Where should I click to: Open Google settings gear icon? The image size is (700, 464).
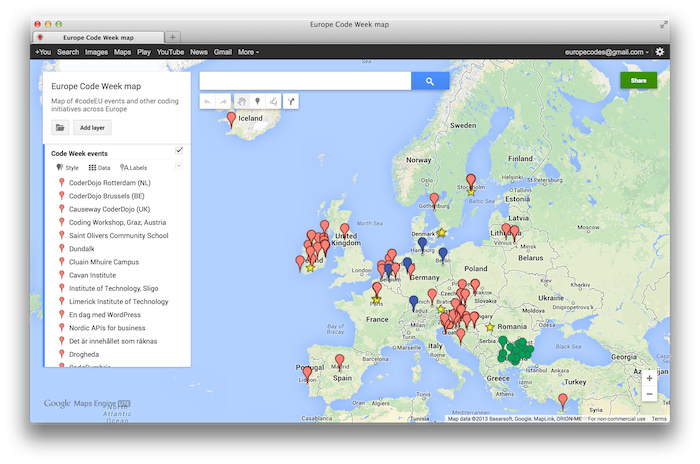659,52
